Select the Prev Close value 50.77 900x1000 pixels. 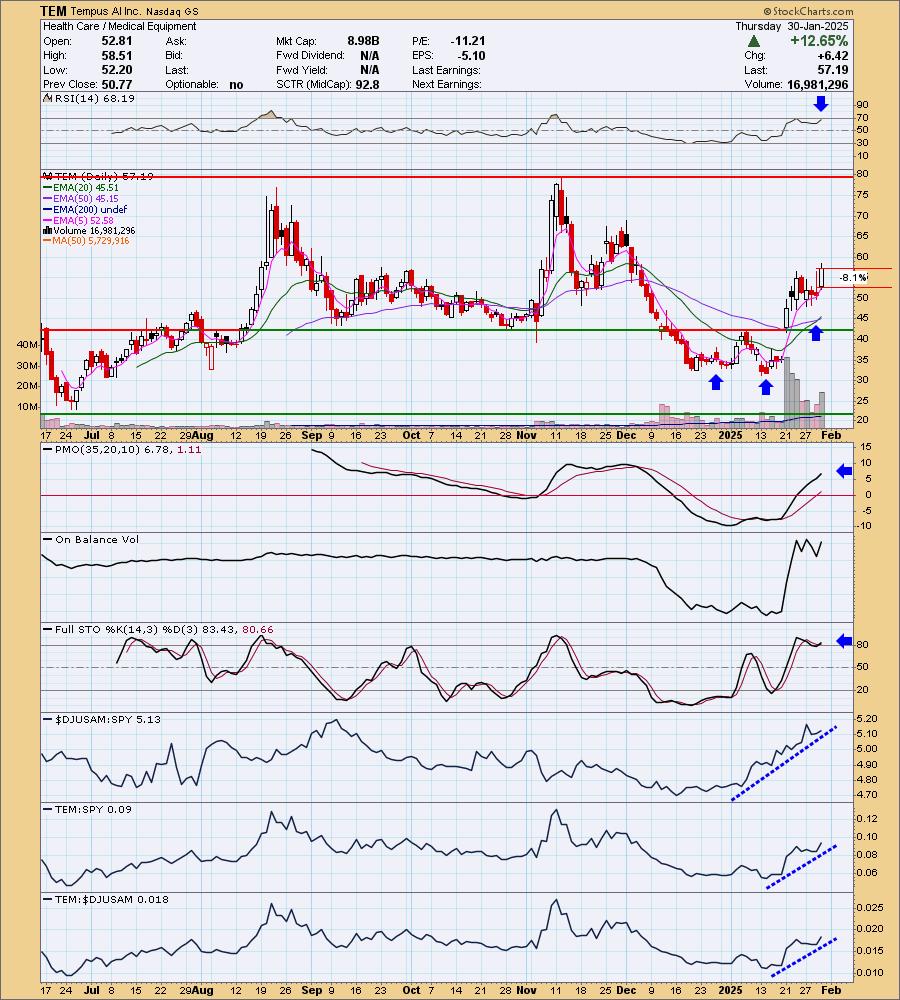[x=117, y=85]
